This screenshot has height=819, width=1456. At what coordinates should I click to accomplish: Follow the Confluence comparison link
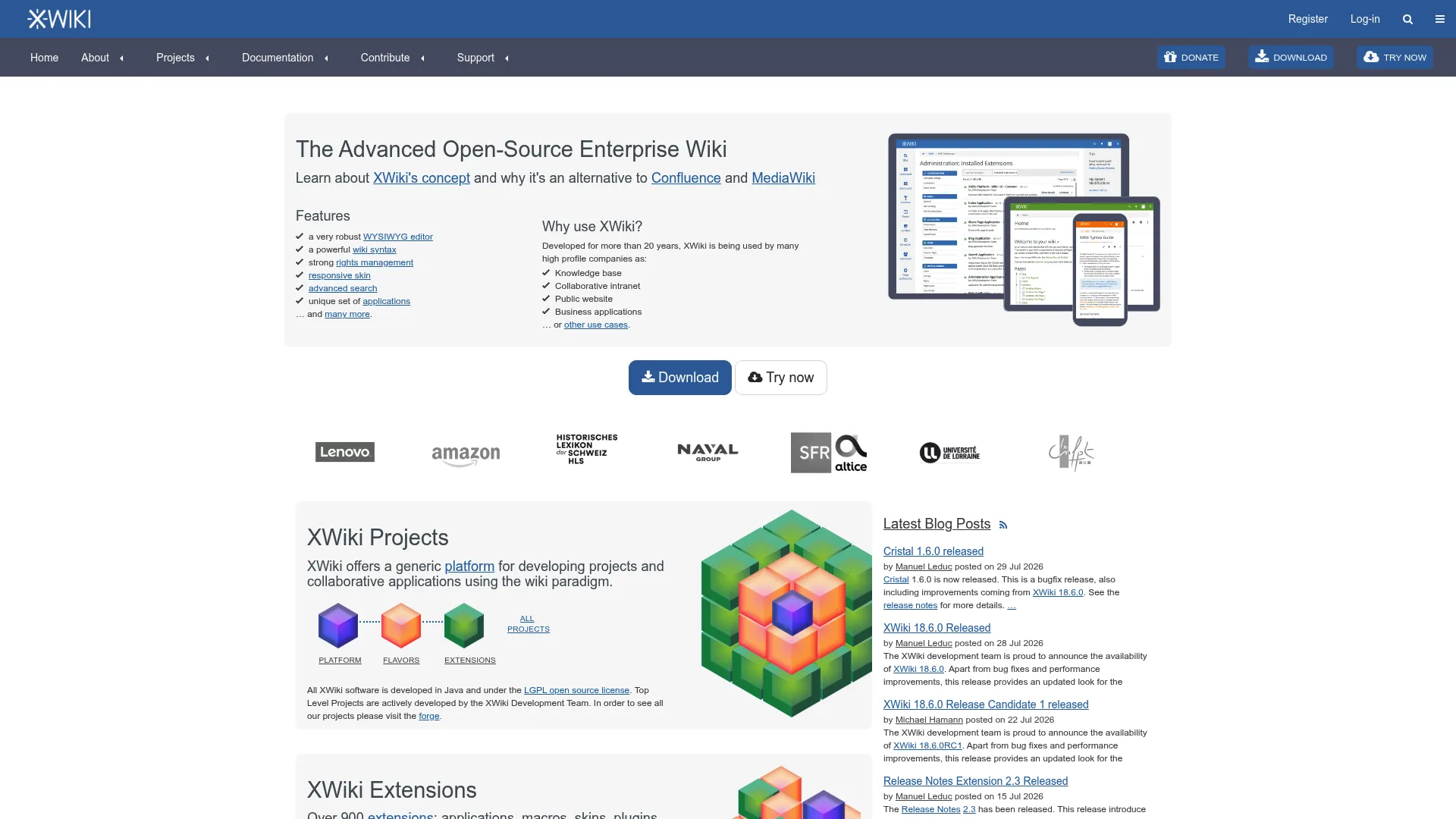[x=686, y=178]
